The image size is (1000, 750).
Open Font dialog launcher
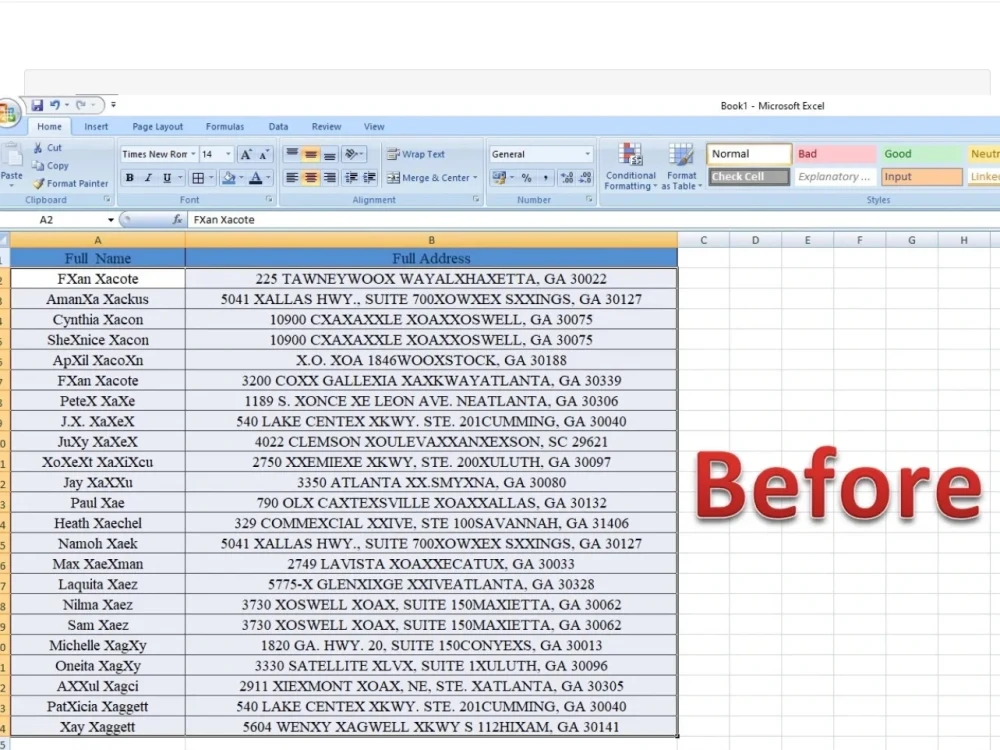pyautogui.click(x=269, y=200)
